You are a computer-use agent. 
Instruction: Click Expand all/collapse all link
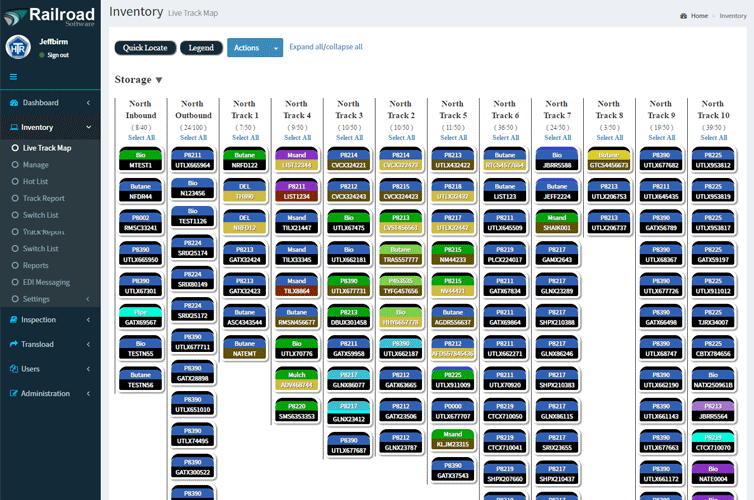(326, 47)
